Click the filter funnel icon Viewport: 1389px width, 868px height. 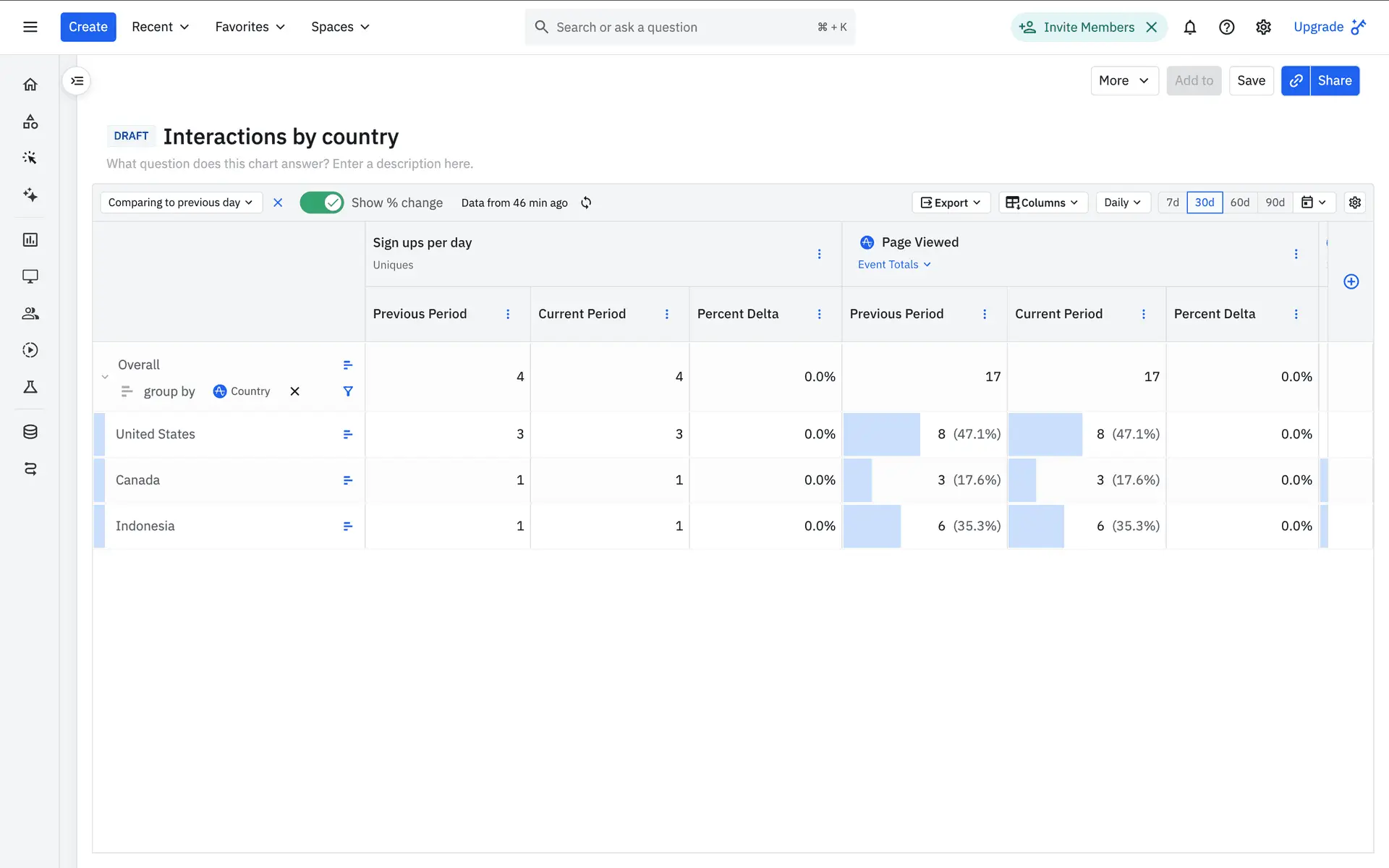pyautogui.click(x=348, y=391)
